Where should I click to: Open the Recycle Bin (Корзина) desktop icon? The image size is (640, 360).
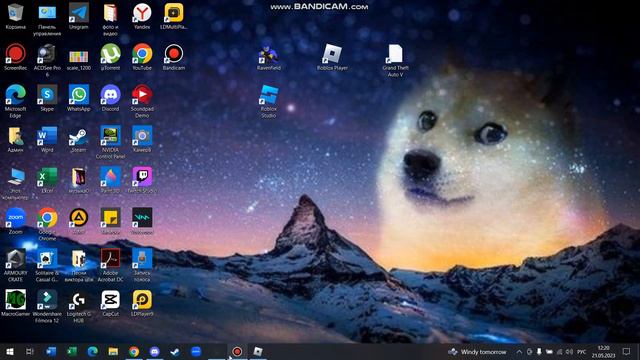(16, 17)
